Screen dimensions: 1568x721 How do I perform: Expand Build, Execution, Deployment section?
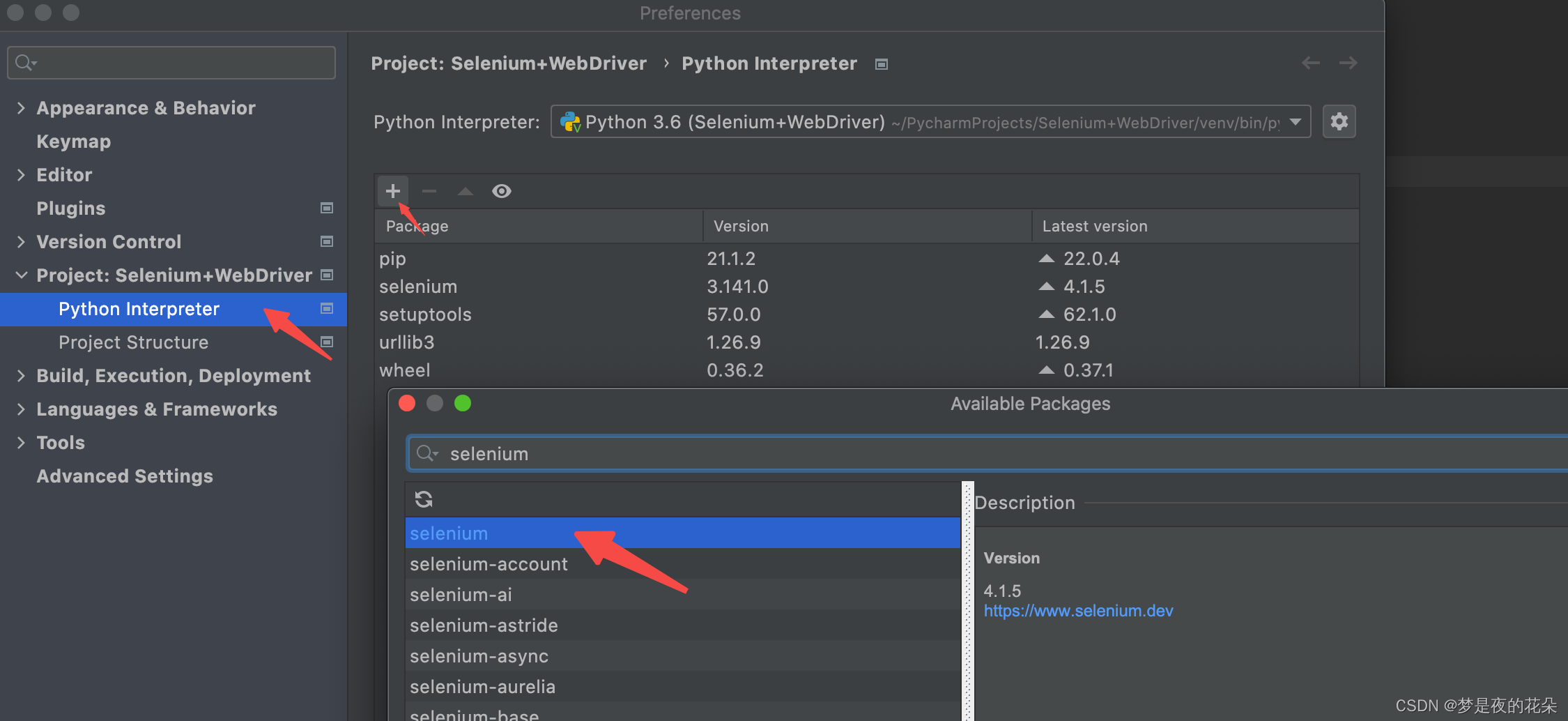(21, 376)
